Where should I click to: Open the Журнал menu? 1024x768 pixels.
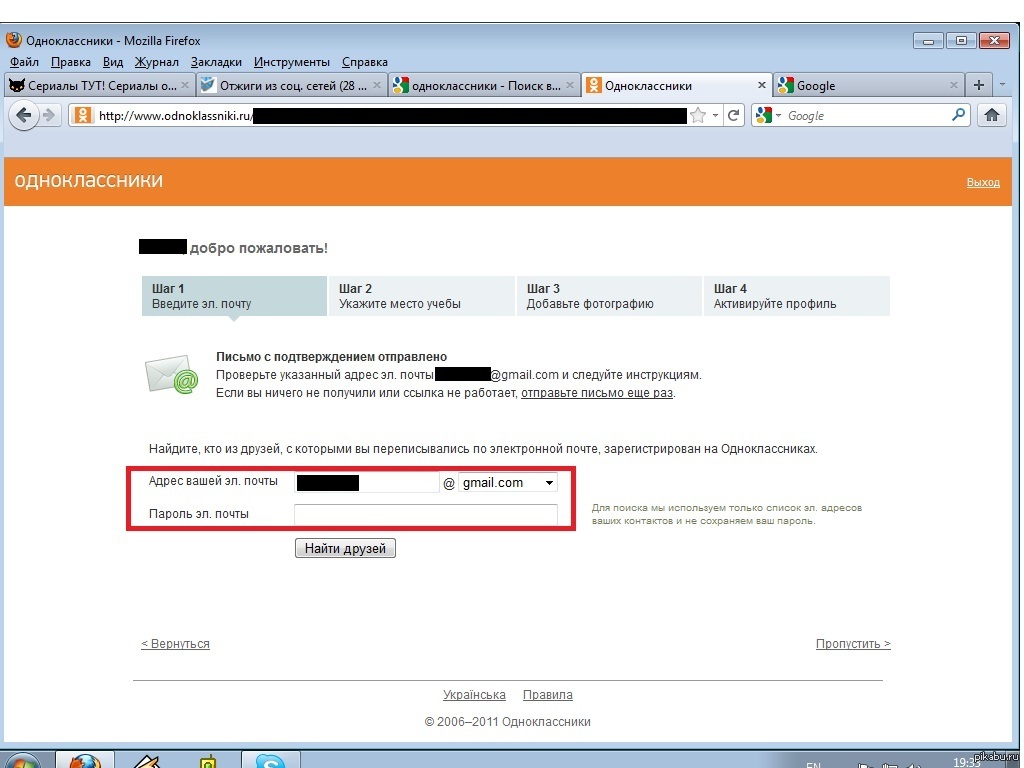(x=157, y=62)
